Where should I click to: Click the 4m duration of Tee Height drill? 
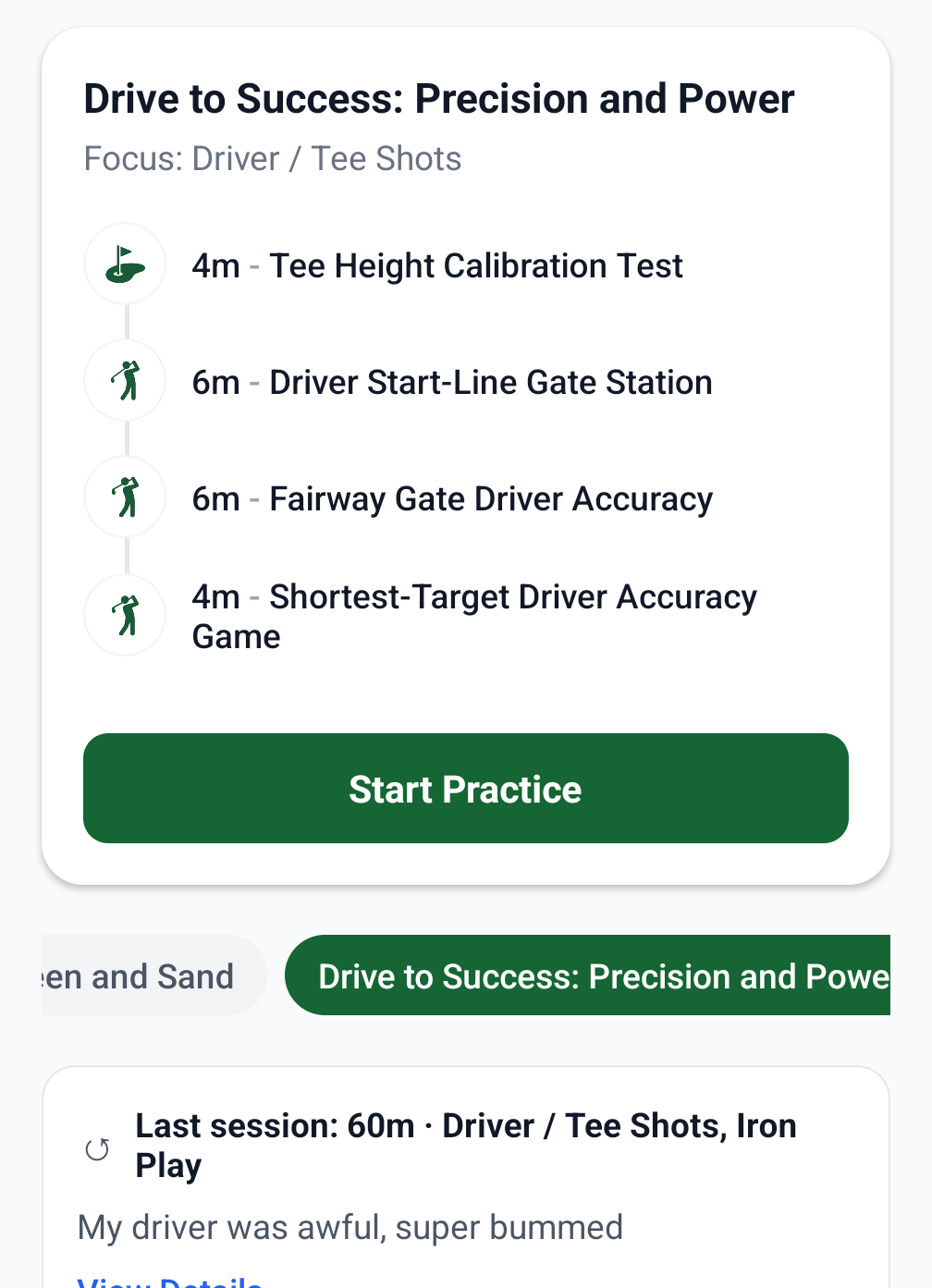[x=215, y=266]
